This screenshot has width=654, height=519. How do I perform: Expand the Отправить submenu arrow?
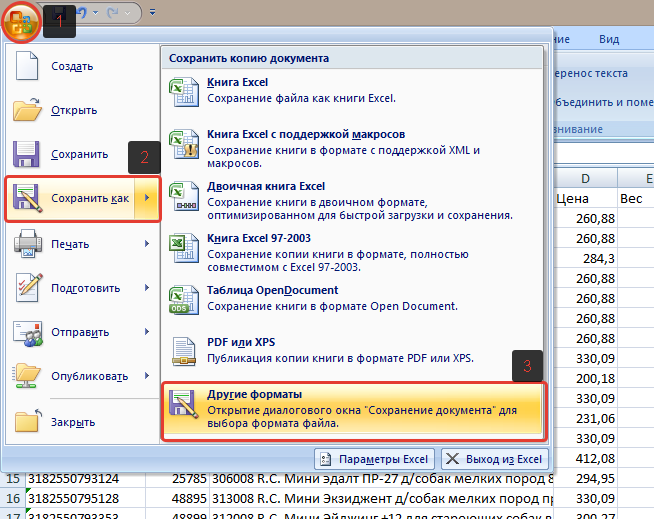click(x=147, y=332)
